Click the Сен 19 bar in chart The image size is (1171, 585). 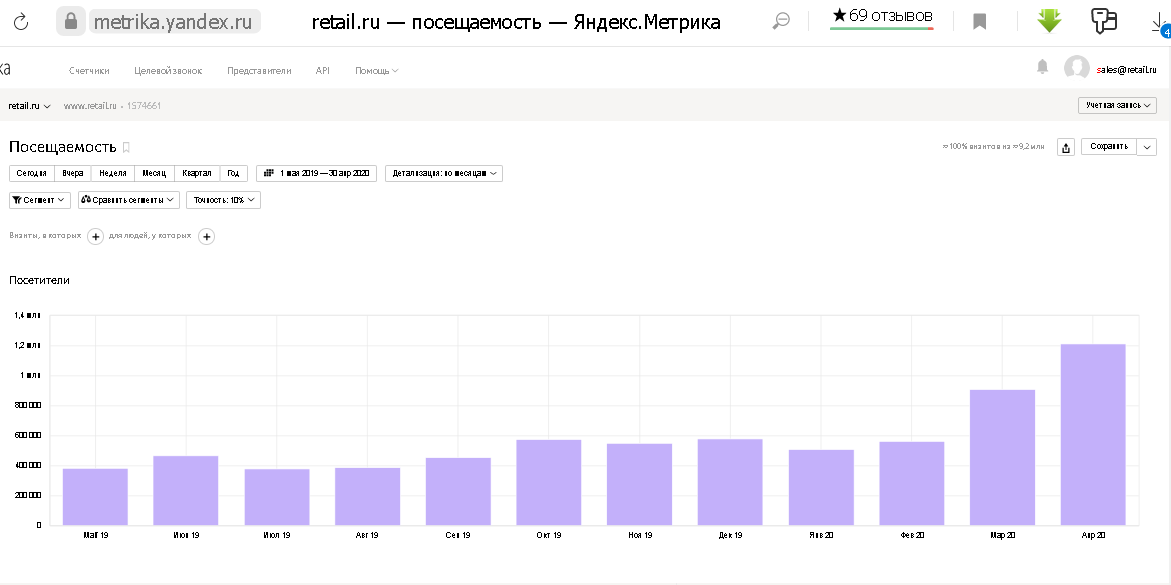(458, 491)
